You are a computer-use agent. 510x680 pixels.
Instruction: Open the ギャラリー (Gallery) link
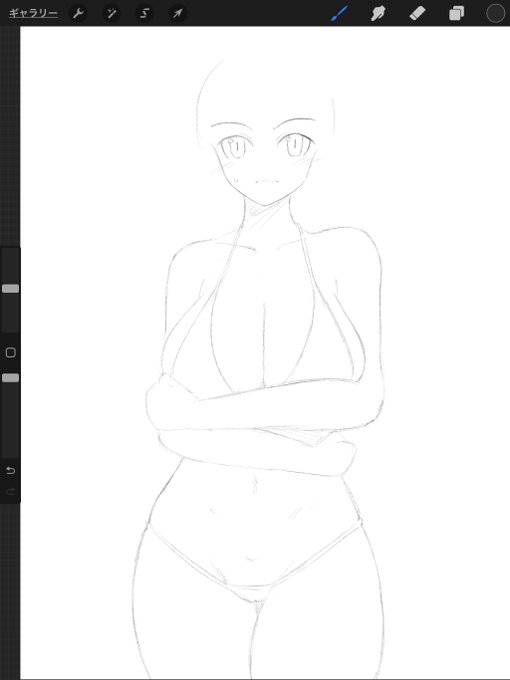tap(33, 13)
